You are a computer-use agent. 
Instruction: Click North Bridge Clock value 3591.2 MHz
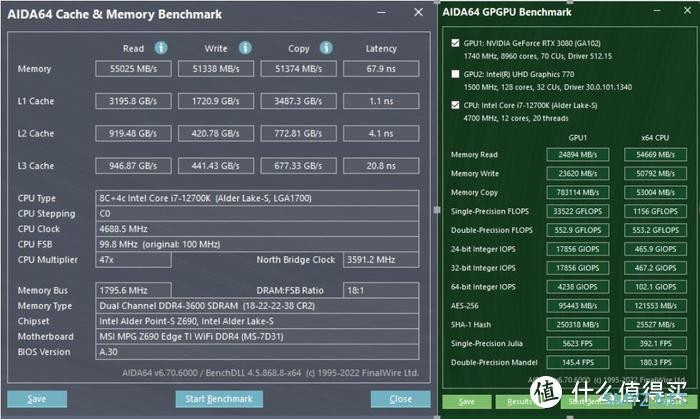tap(381, 260)
